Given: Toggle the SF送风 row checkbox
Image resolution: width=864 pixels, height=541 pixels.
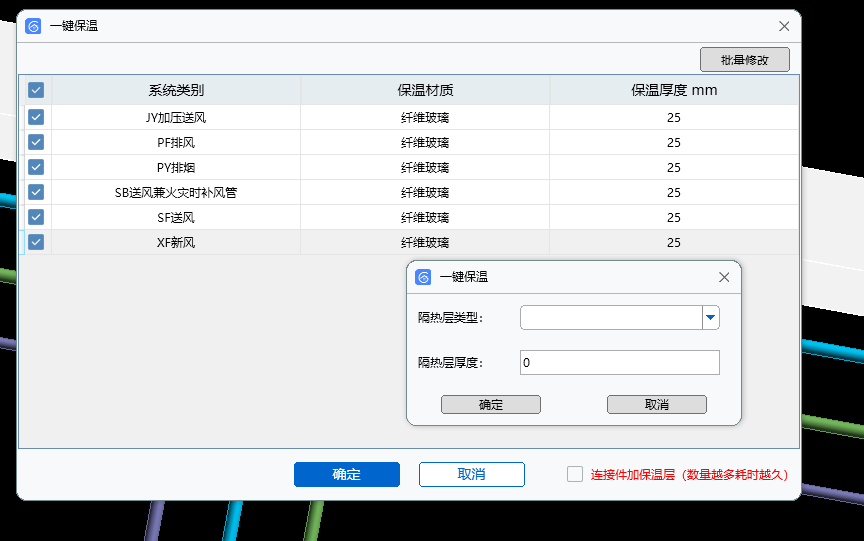Looking at the screenshot, I should coord(36,217).
